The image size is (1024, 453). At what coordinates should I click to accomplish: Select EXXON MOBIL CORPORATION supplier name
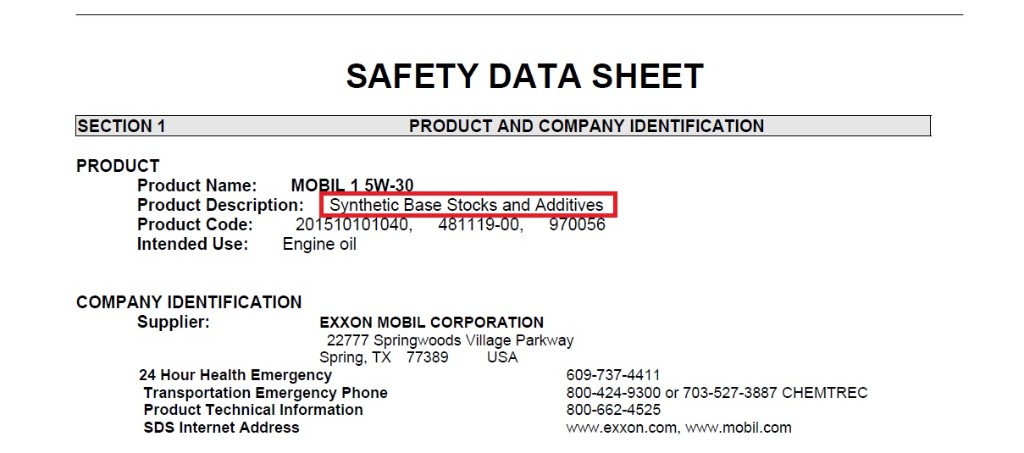[x=432, y=322]
